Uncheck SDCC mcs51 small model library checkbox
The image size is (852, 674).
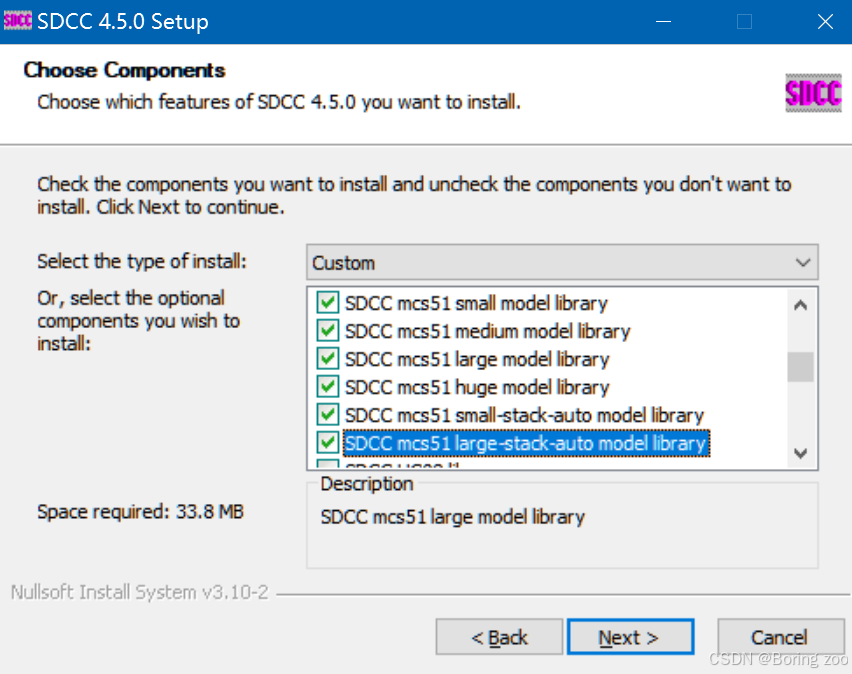click(x=328, y=303)
